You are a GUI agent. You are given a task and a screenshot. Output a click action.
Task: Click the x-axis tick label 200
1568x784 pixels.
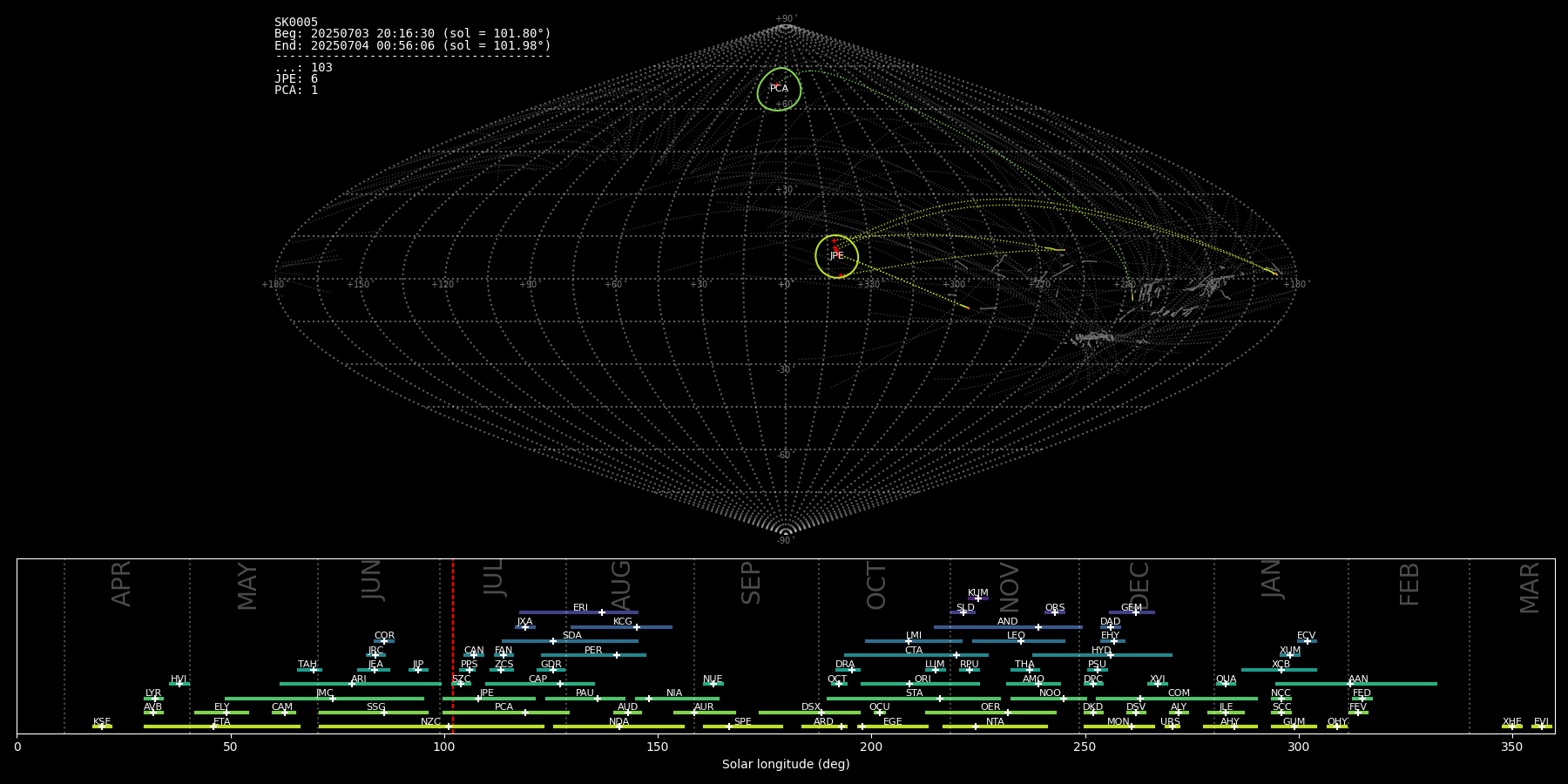click(871, 747)
